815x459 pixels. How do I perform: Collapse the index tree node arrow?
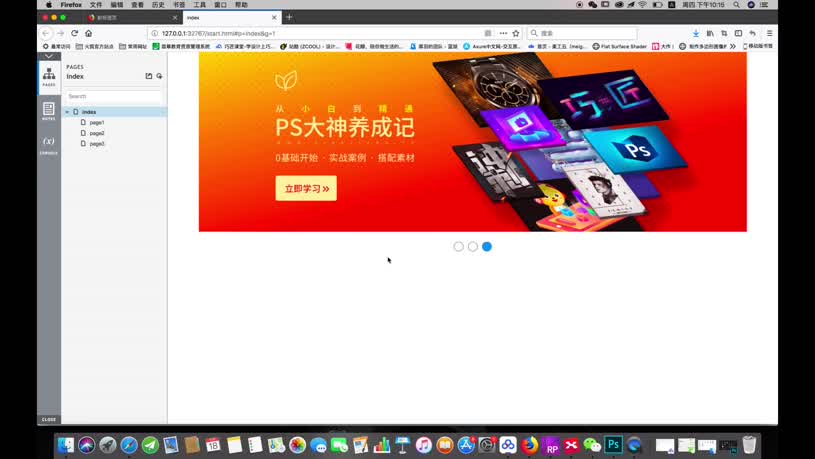click(x=67, y=112)
